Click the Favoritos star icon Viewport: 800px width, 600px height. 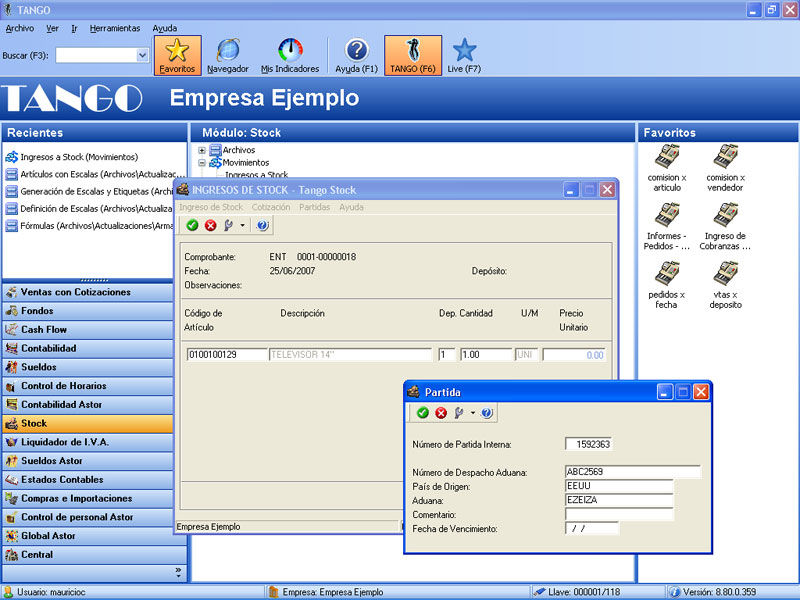(177, 50)
